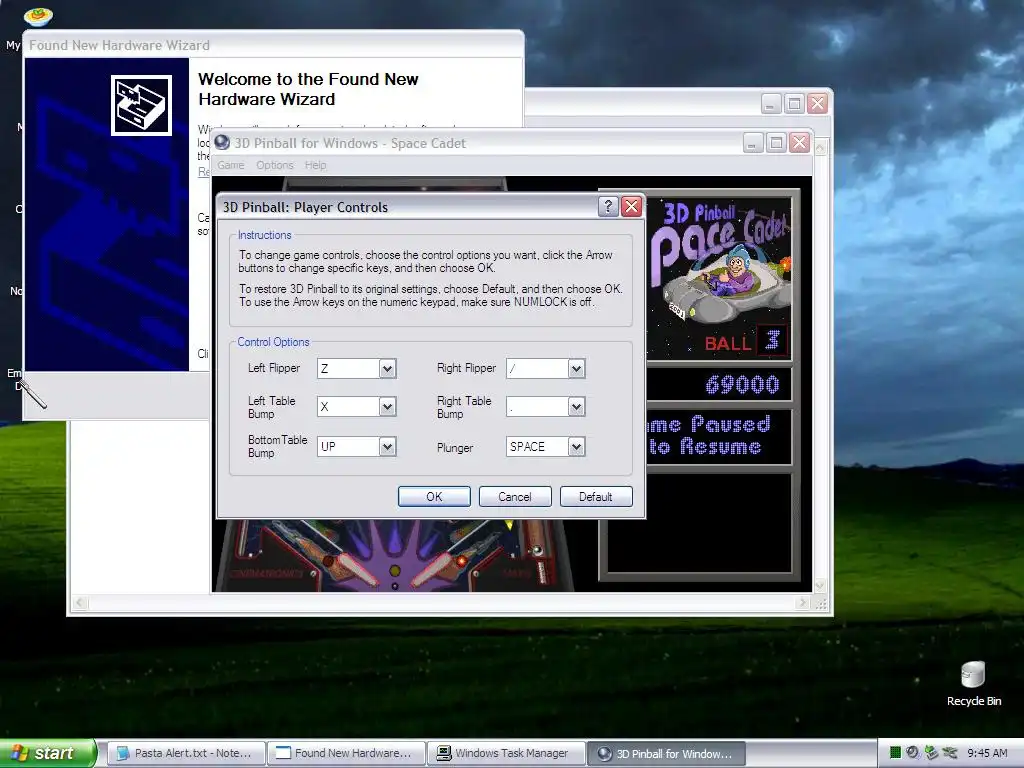1024x768 pixels.
Task: Restore controls with the Default button
Action: coord(596,496)
